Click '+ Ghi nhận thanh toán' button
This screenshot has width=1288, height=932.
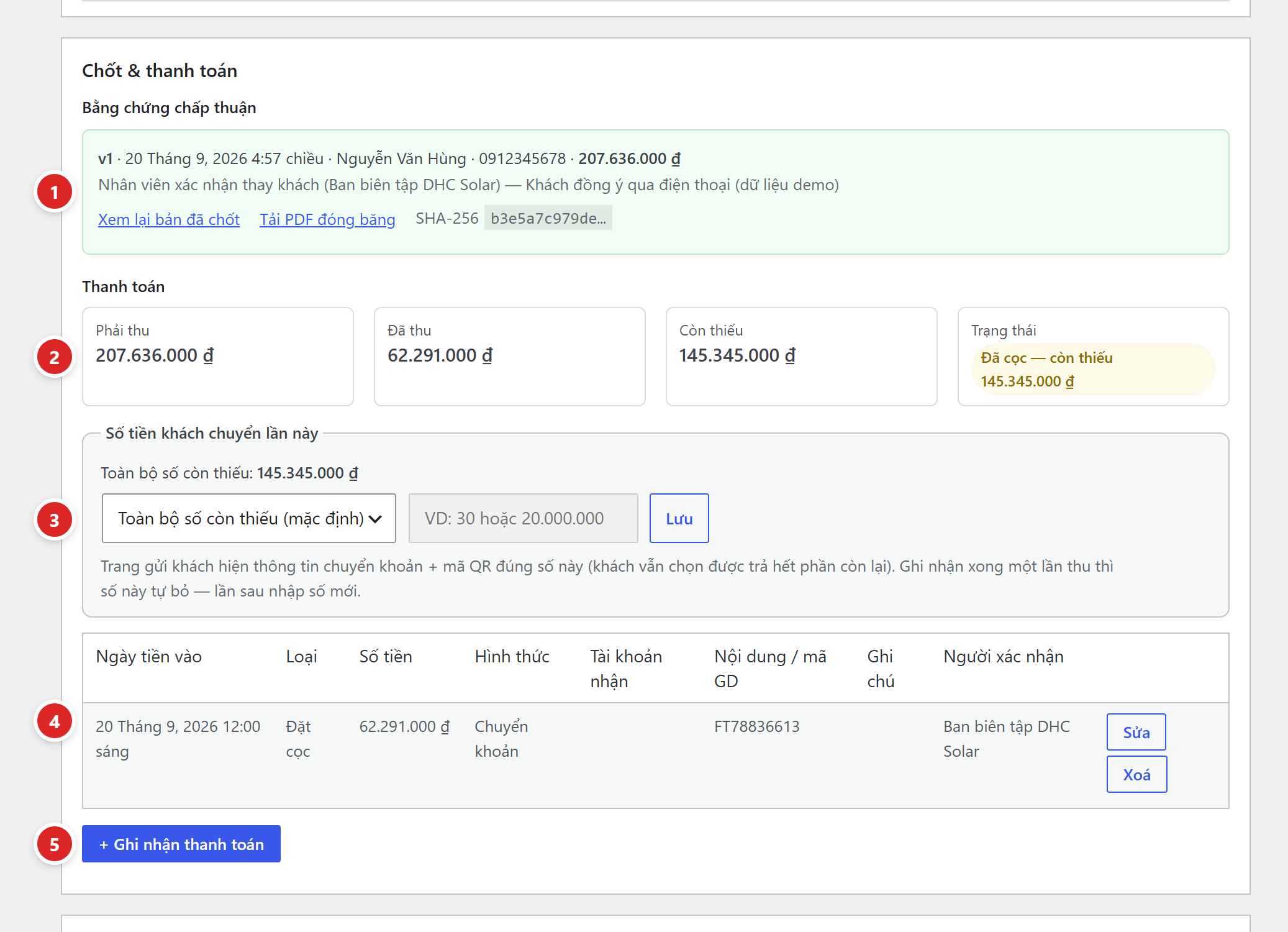[181, 844]
